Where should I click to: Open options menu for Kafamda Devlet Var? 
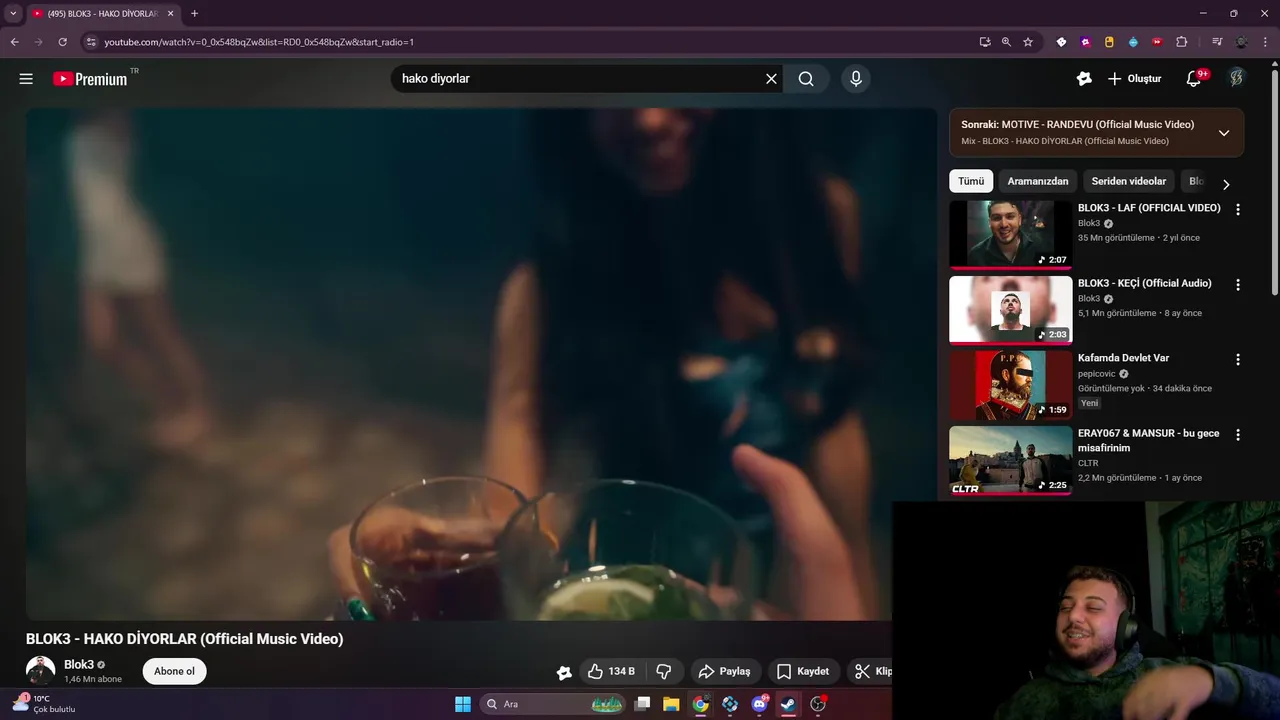(x=1238, y=360)
